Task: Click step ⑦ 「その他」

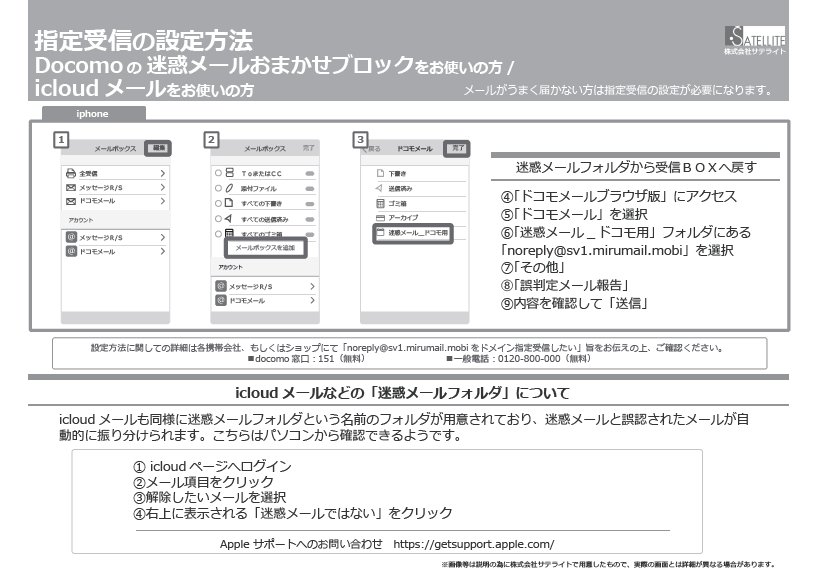Action: 533,268
